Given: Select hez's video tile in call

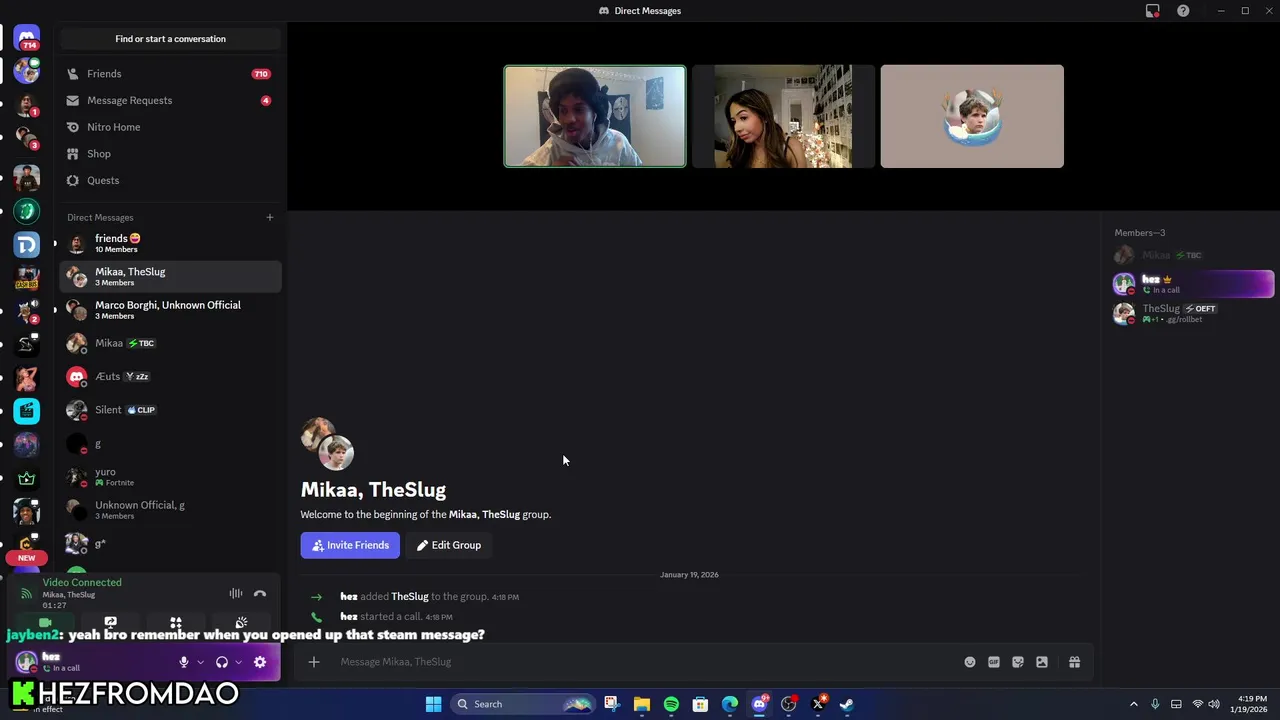Looking at the screenshot, I should tap(595, 116).
